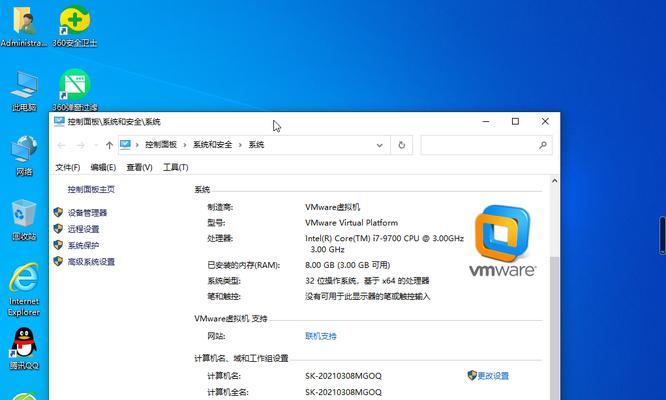
Task: Click shield icon beside 远程设置
Action: 58,228
